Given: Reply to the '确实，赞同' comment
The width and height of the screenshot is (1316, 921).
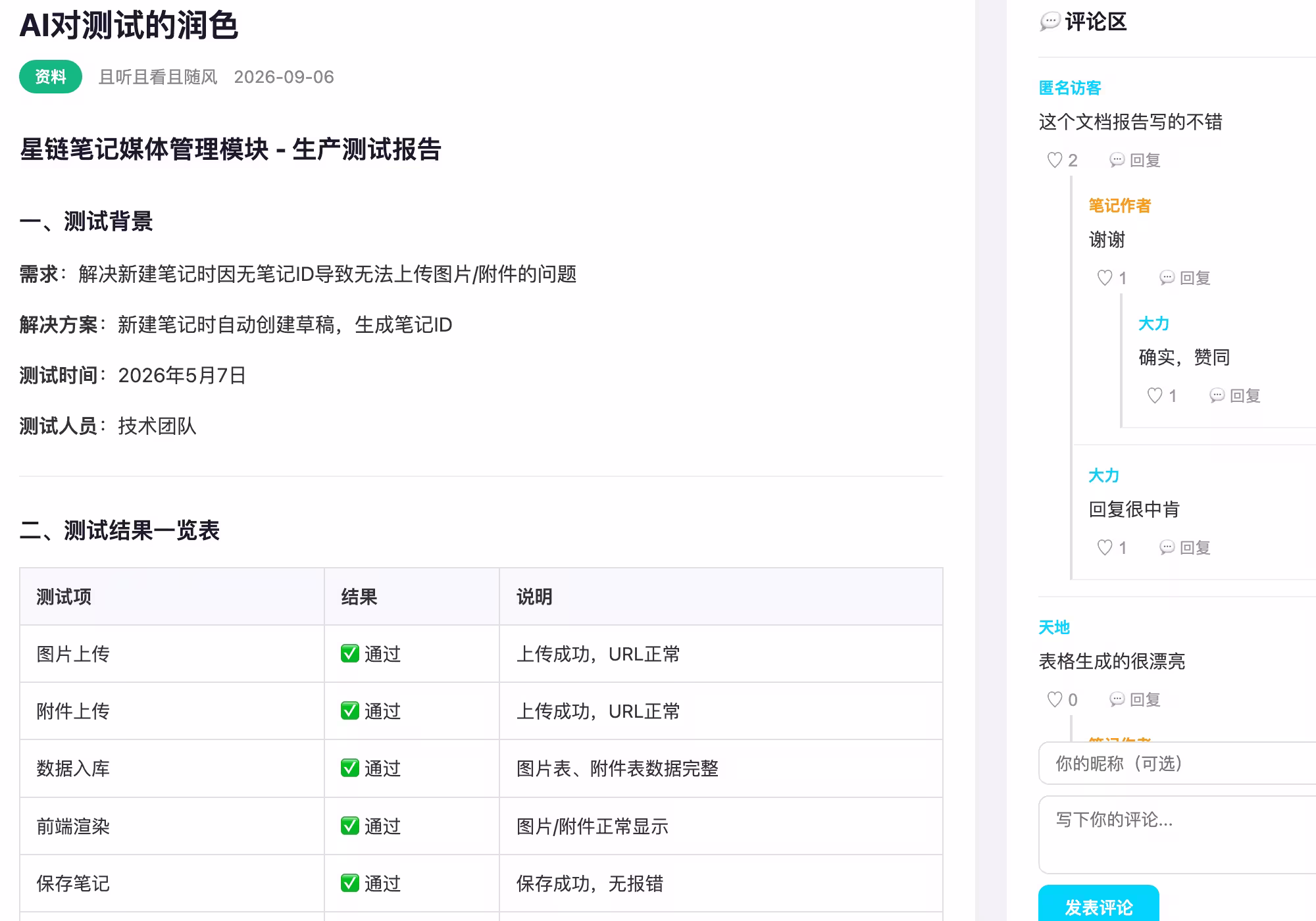Looking at the screenshot, I should (x=1234, y=395).
